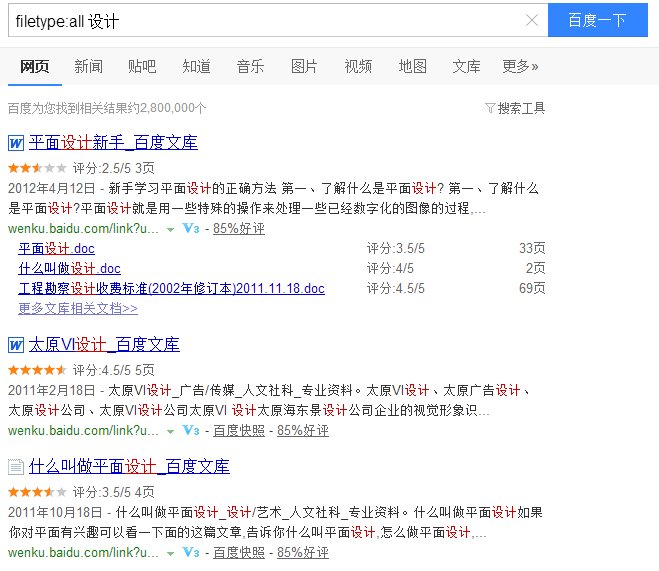Expand URL dropdown arrow of 什么叫做平面设计 result
The image size is (659, 571).
point(170,553)
